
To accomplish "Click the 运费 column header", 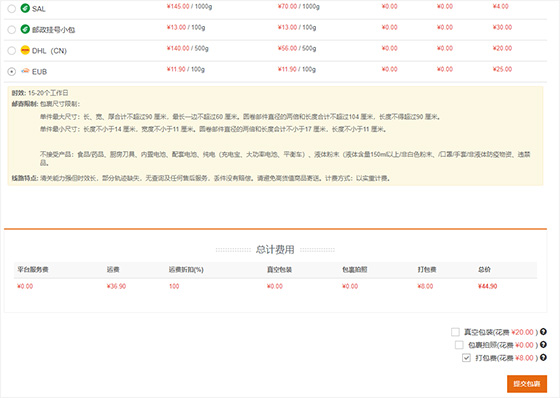I will click(113, 270).
